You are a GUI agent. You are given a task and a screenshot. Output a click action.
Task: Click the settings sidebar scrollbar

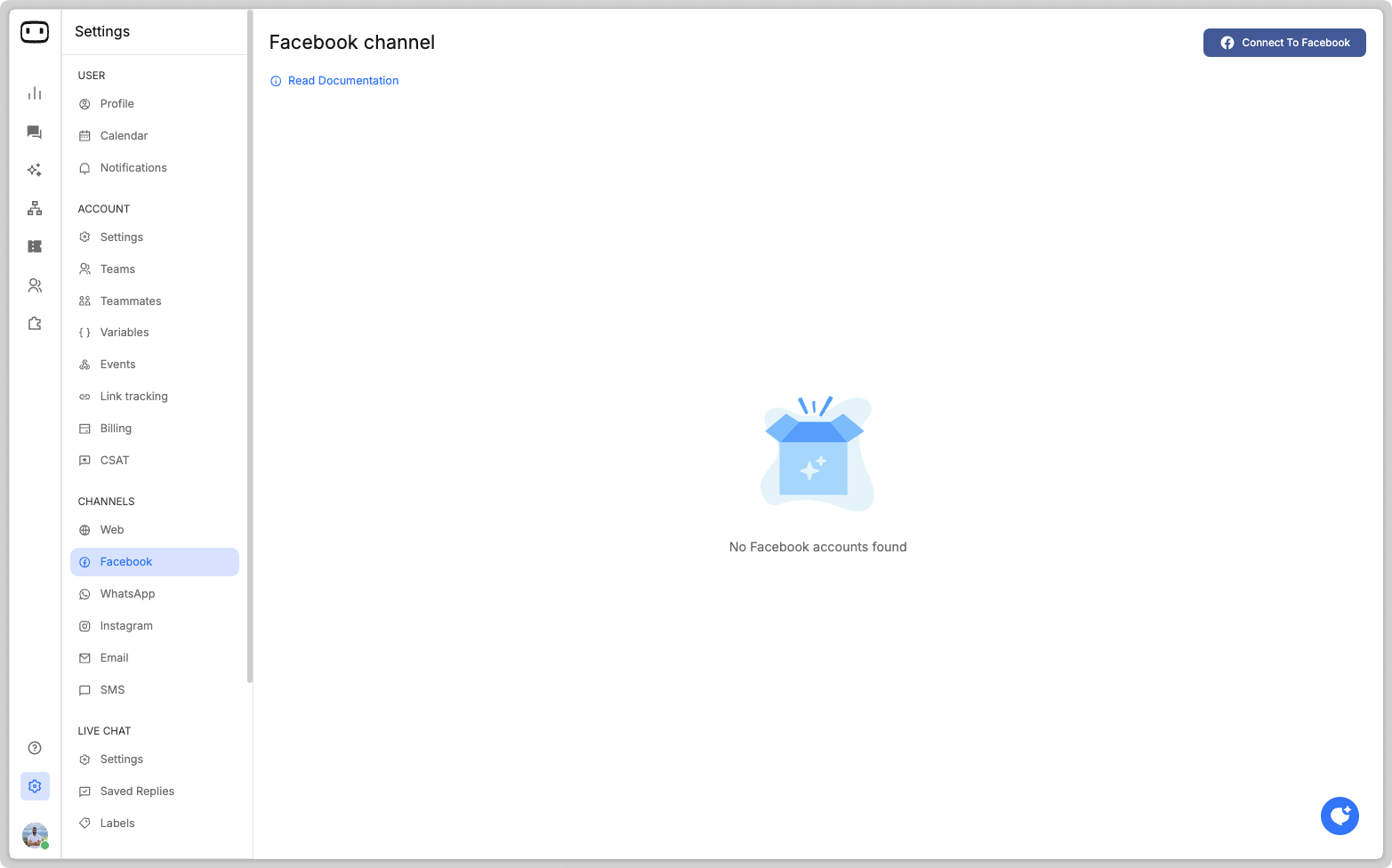coord(250,347)
